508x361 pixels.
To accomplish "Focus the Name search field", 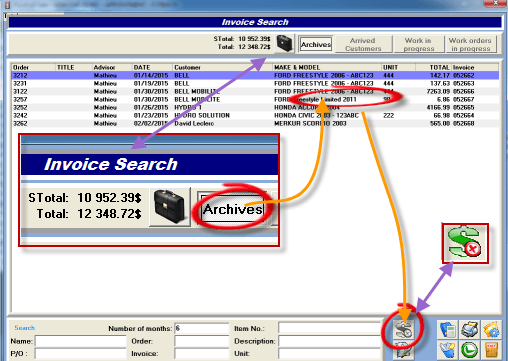I will [x=81, y=341].
